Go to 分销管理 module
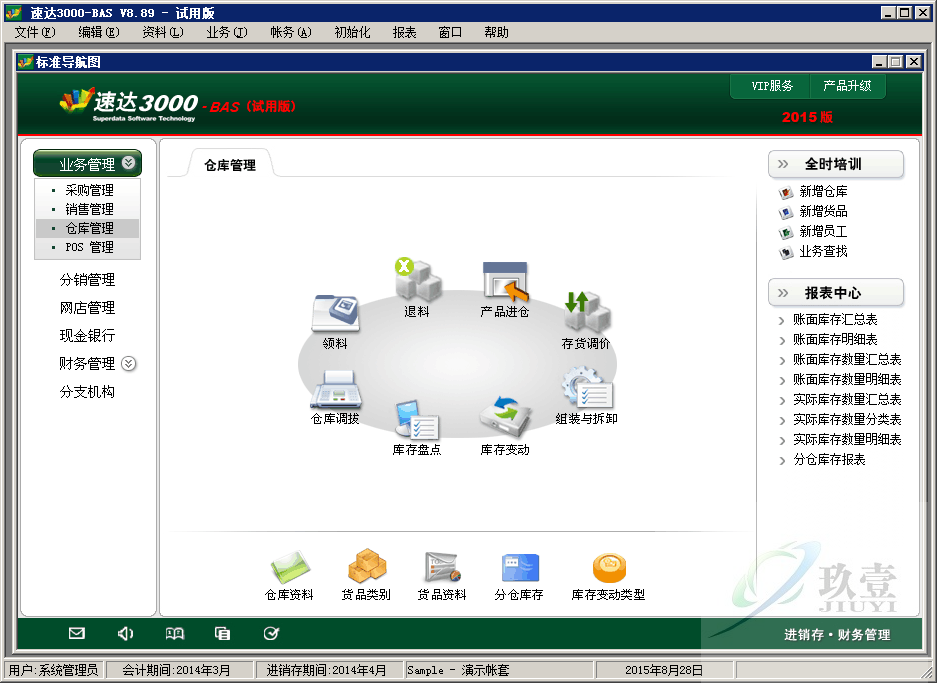The width and height of the screenshot is (937, 683). pos(87,280)
